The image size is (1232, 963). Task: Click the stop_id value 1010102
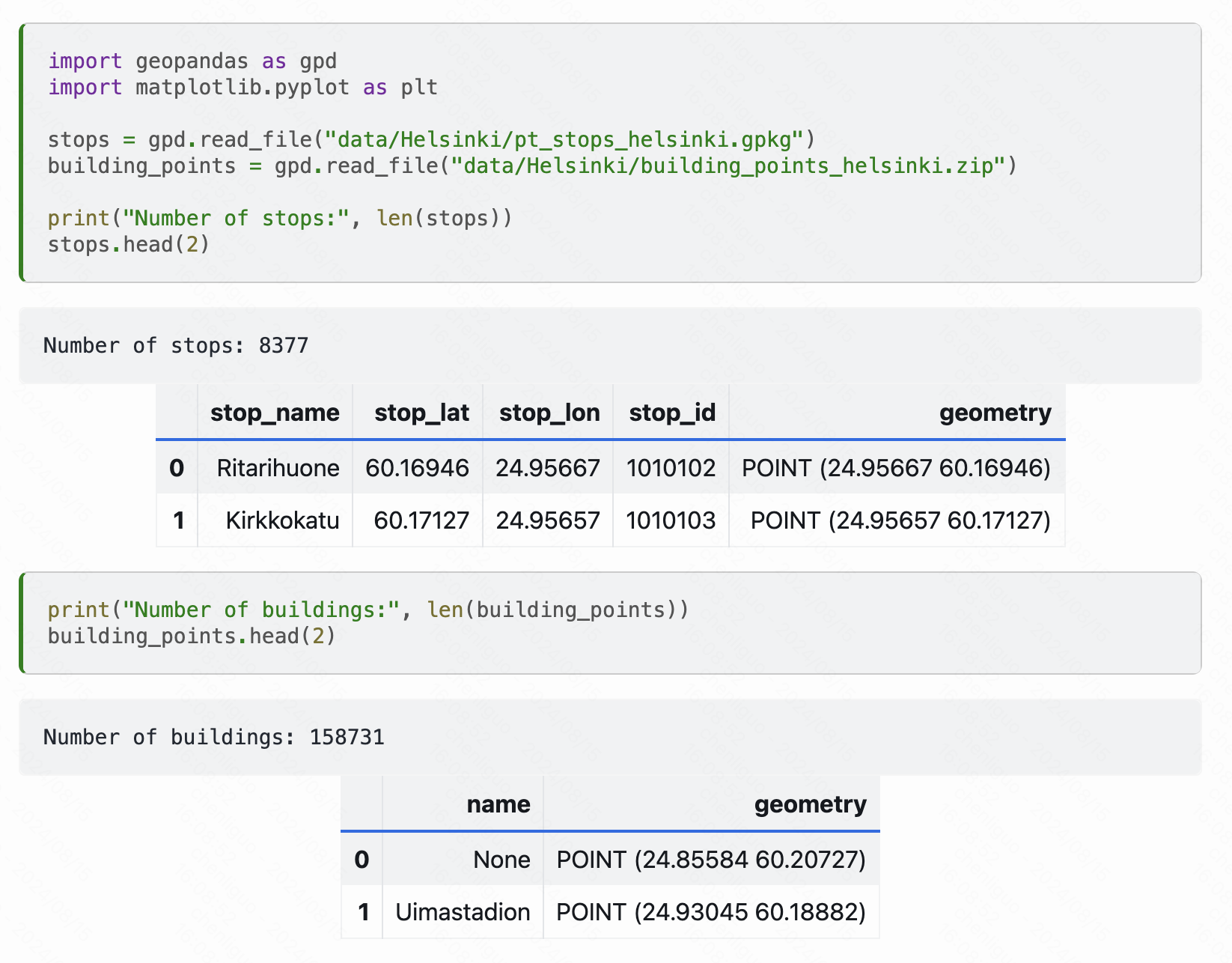click(671, 468)
